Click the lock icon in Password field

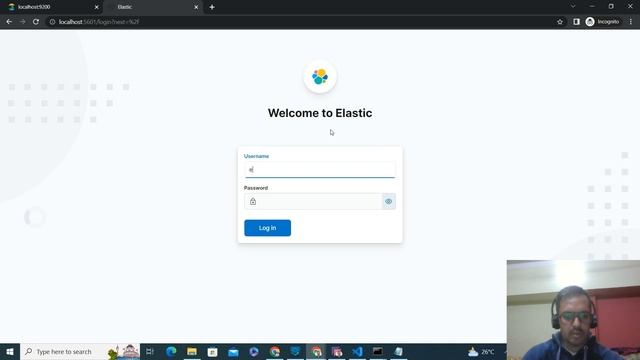coord(253,201)
